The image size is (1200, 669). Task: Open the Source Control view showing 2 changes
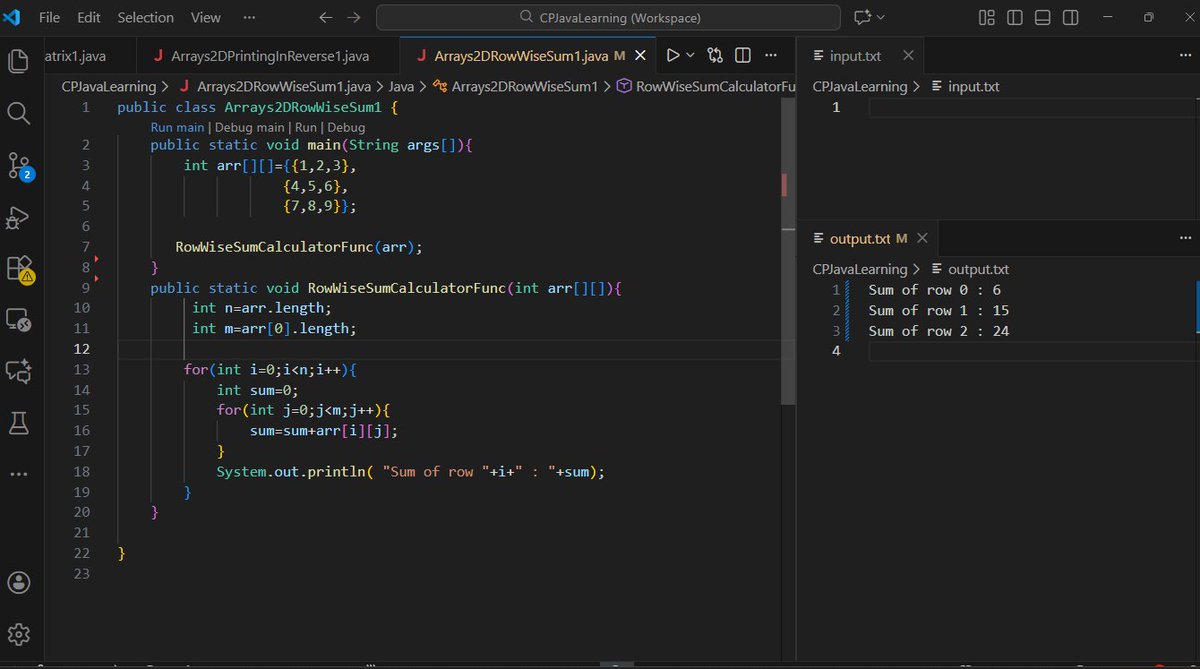(x=19, y=166)
